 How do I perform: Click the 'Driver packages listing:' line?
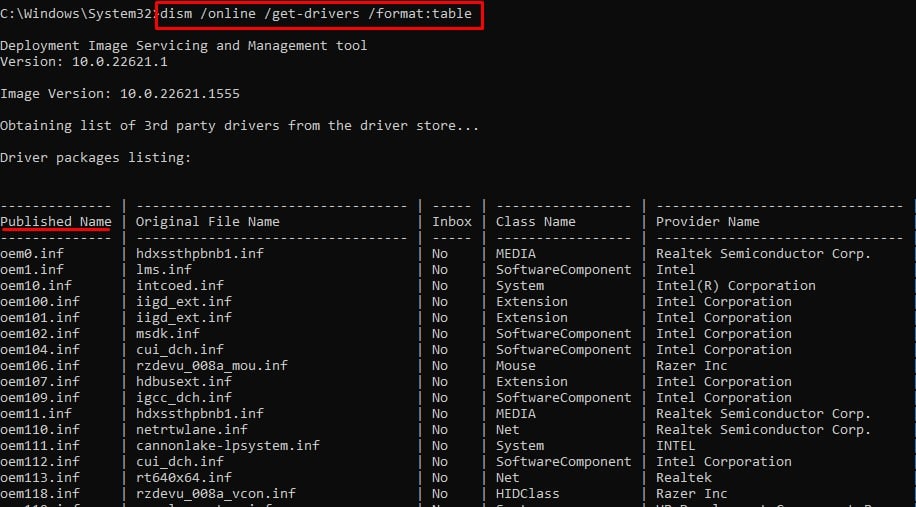[x=95, y=158]
